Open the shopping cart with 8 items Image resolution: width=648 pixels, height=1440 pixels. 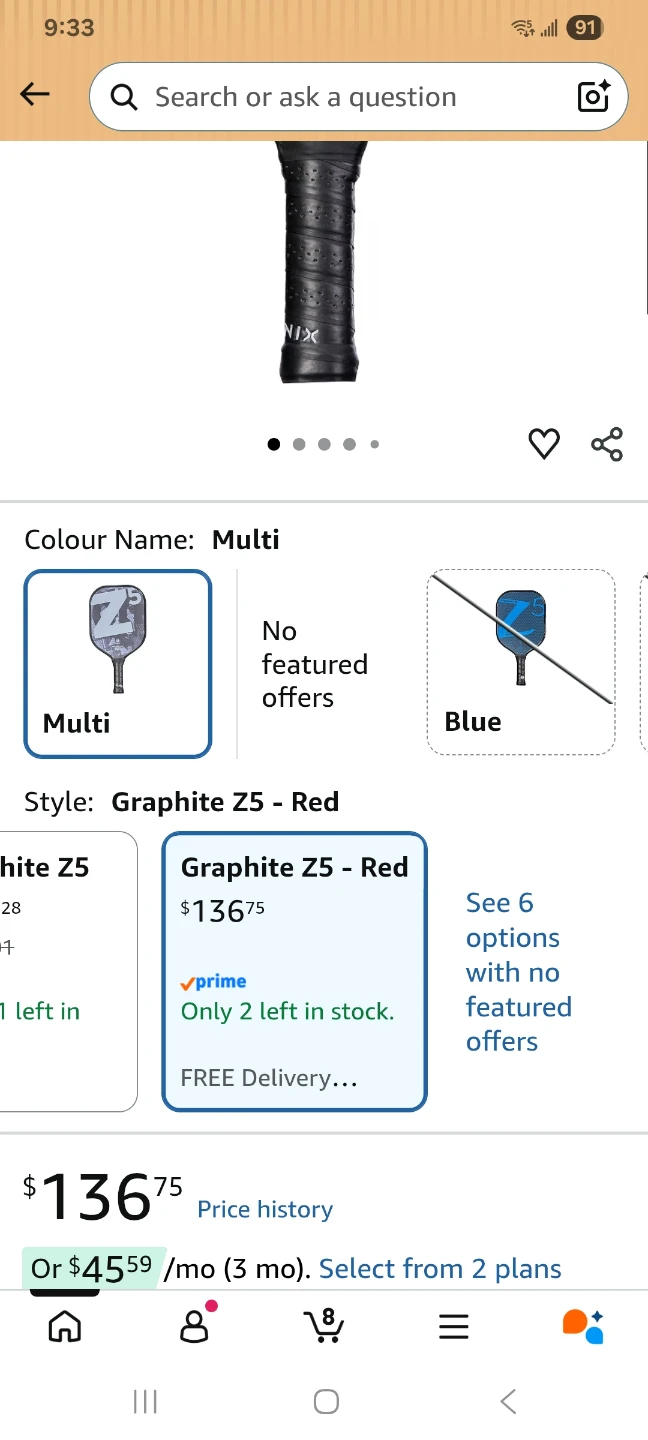pos(324,1324)
